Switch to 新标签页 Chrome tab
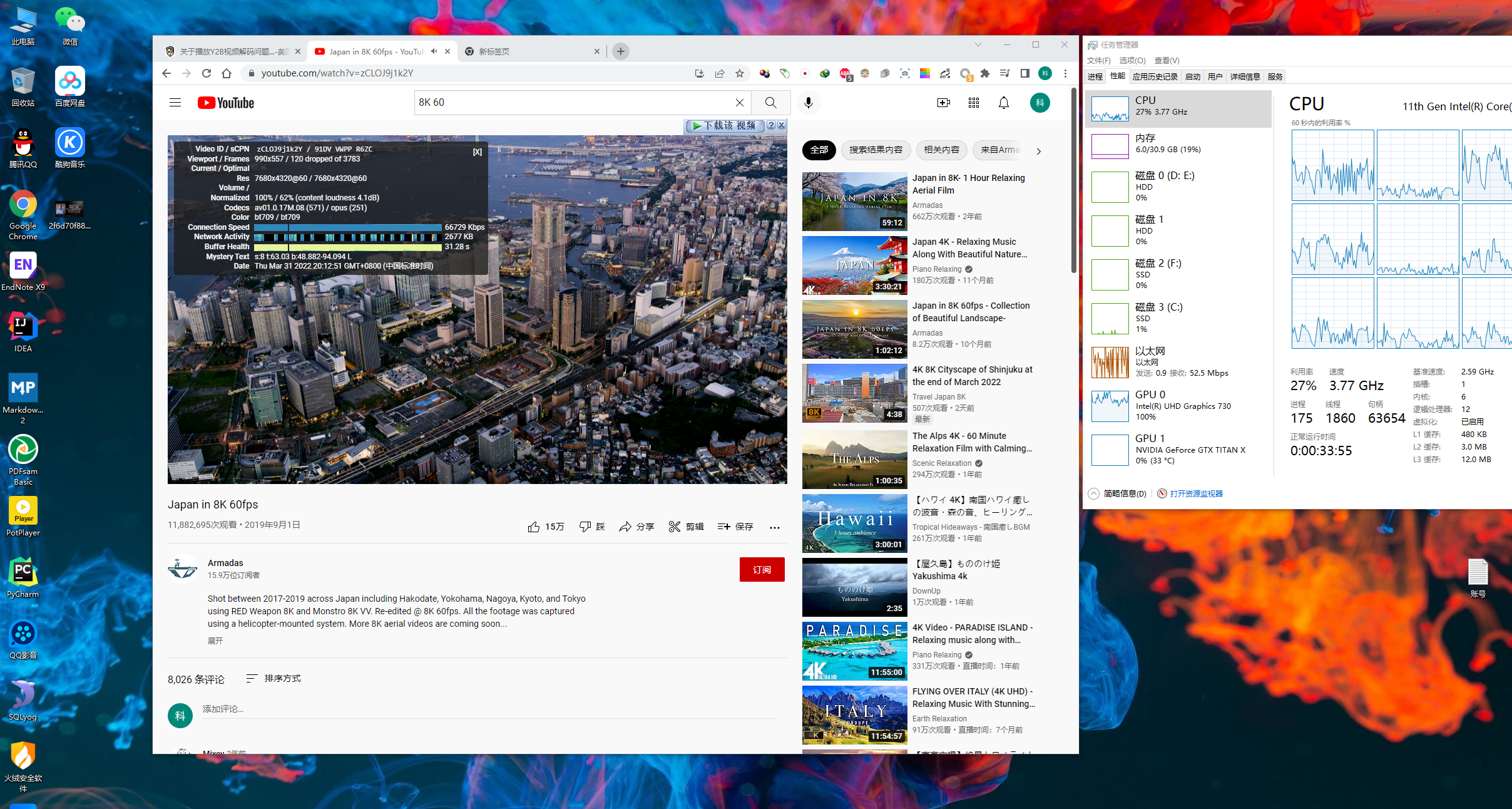 532,51
